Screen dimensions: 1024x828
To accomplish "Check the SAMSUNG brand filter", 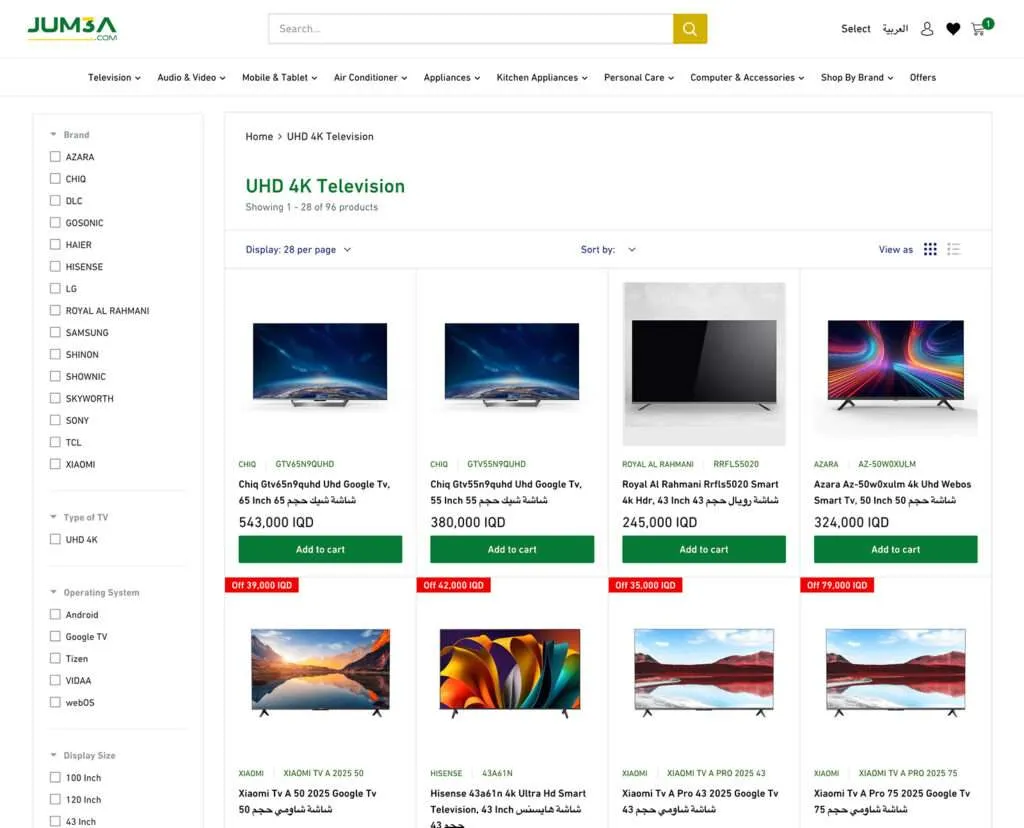I will click(55, 332).
